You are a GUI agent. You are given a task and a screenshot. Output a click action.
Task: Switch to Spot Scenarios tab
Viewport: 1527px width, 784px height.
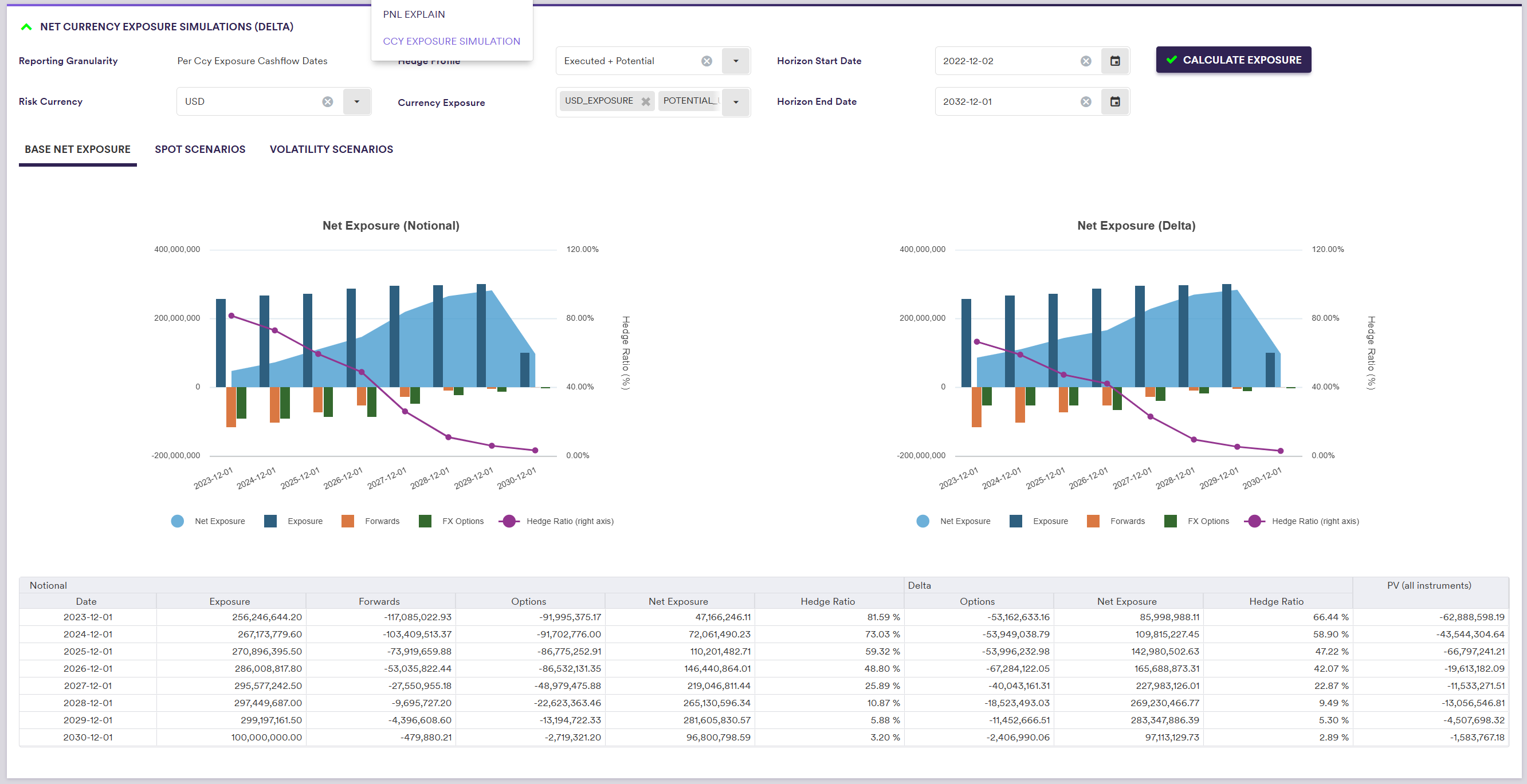point(200,149)
